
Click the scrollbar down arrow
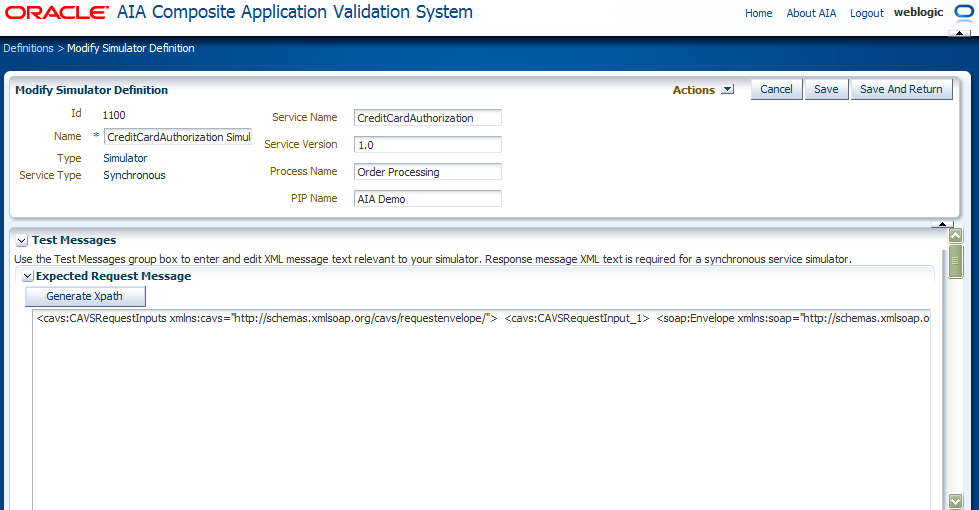pos(955,501)
